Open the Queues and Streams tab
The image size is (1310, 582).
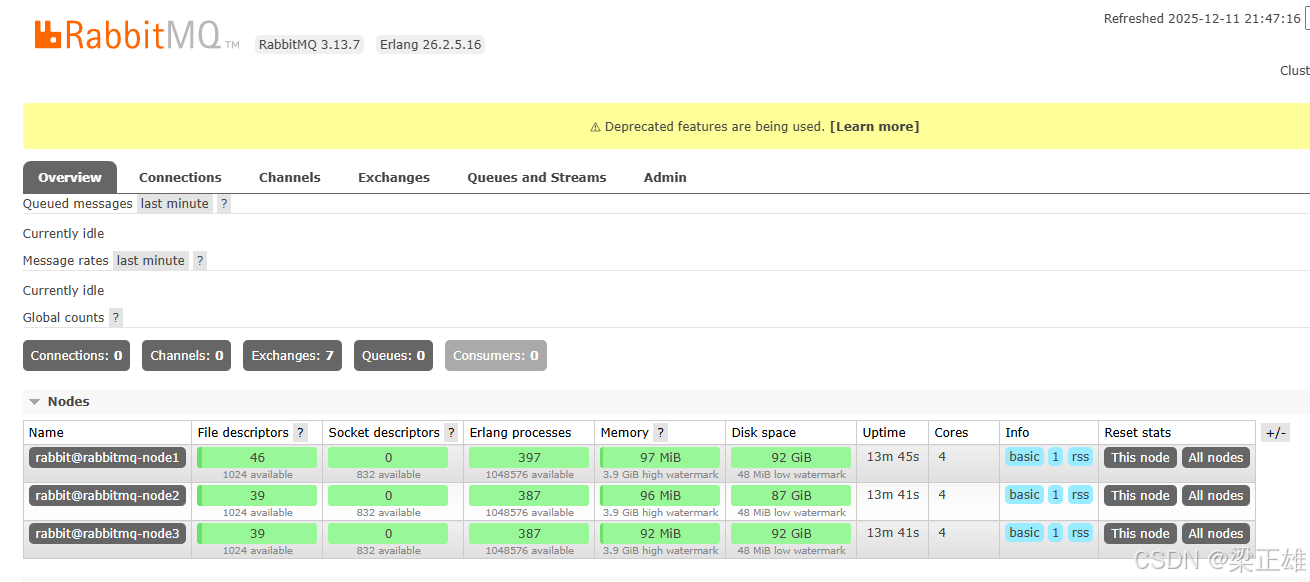[x=537, y=177]
